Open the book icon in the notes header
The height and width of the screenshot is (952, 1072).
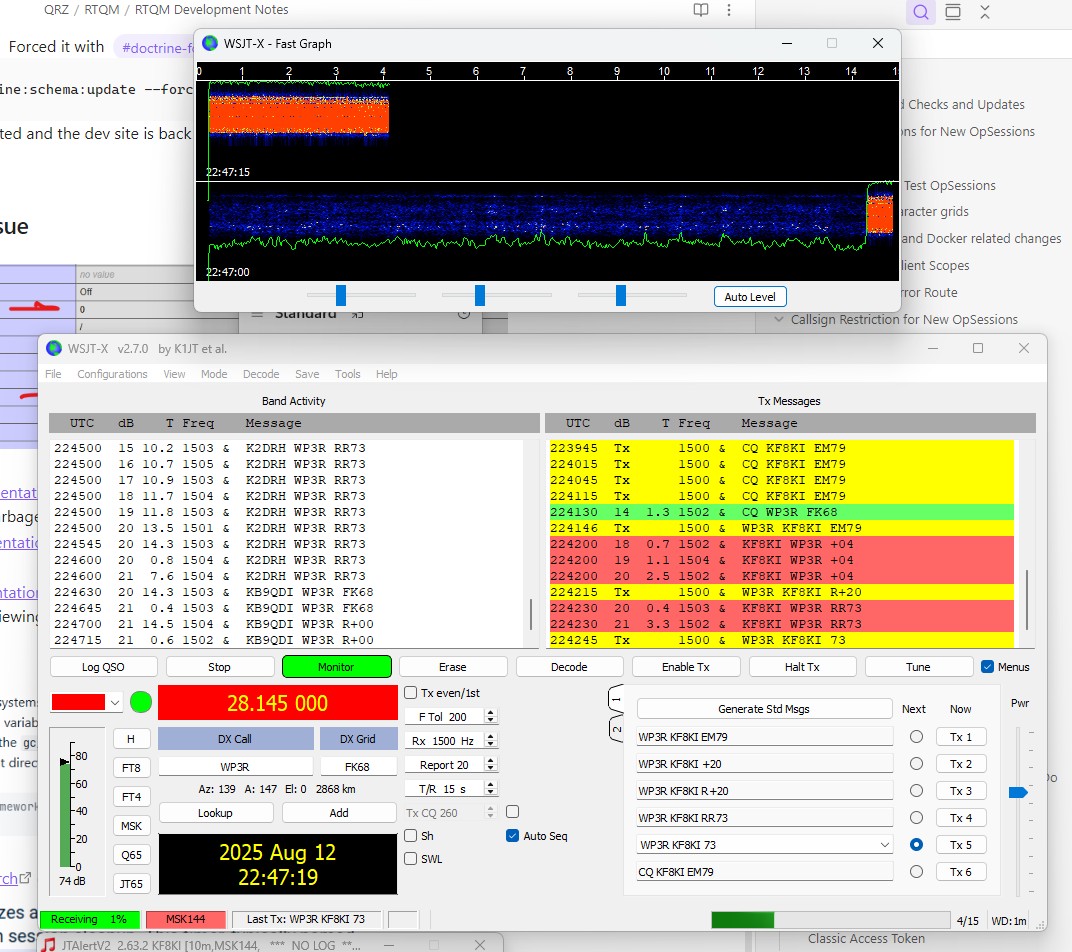pyautogui.click(x=701, y=10)
